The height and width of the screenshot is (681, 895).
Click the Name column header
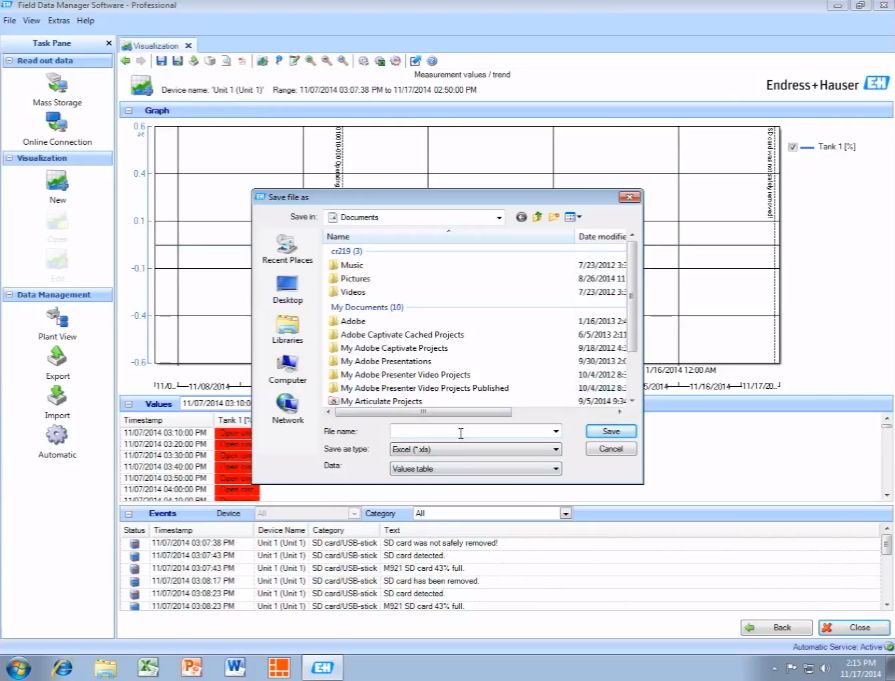point(449,236)
